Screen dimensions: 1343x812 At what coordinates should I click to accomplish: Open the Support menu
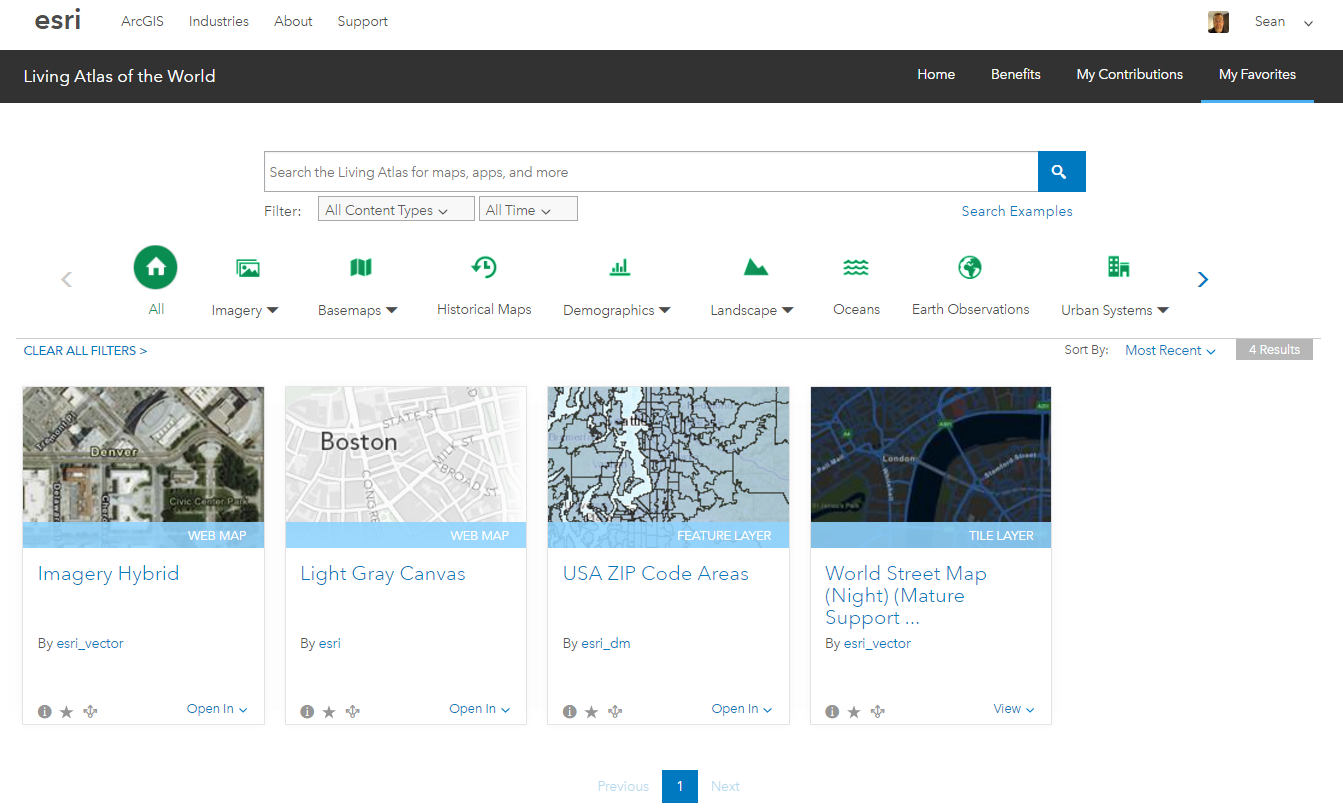363,21
